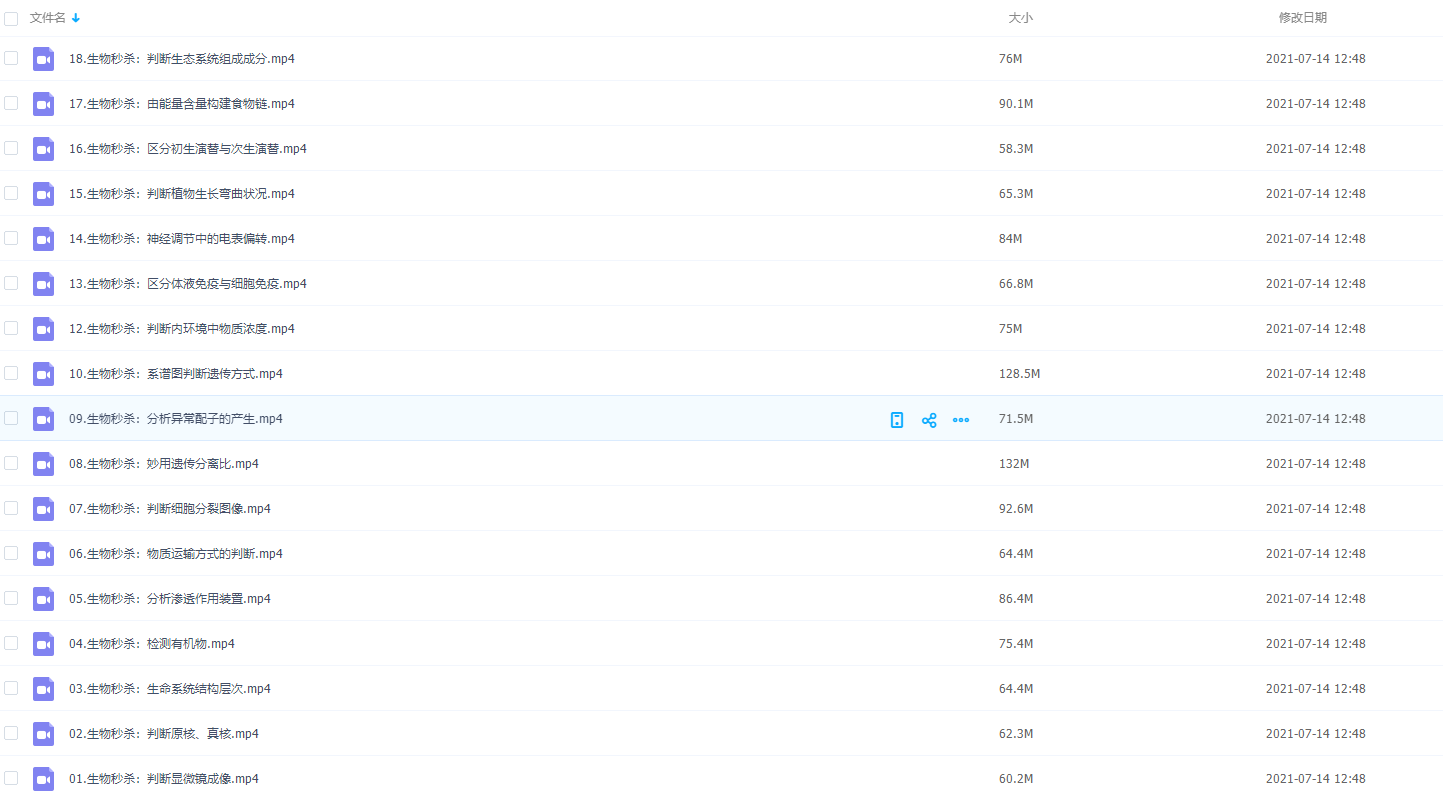Image resolution: width=1443 pixels, height=794 pixels.
Task: Sort by the 大小 column header
Action: click(1020, 18)
